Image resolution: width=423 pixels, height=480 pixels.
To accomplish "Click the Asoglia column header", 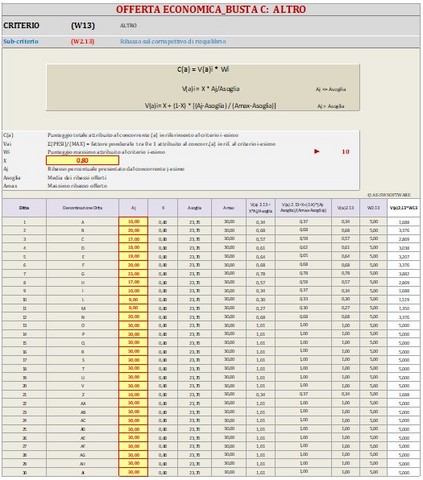I will tap(195, 208).
